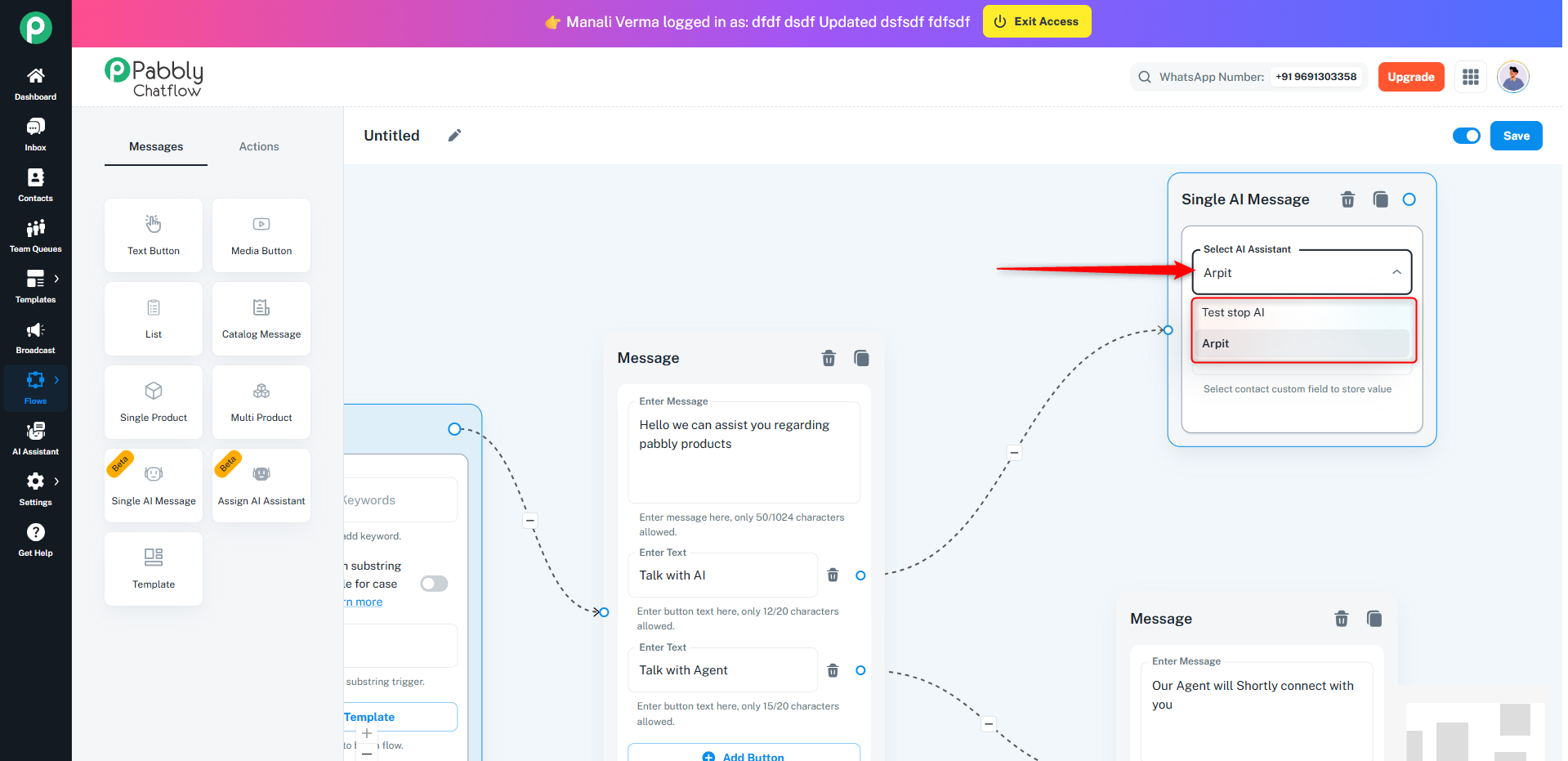
Task: Add Assign AI Assistant block
Action: pyautogui.click(x=261, y=486)
